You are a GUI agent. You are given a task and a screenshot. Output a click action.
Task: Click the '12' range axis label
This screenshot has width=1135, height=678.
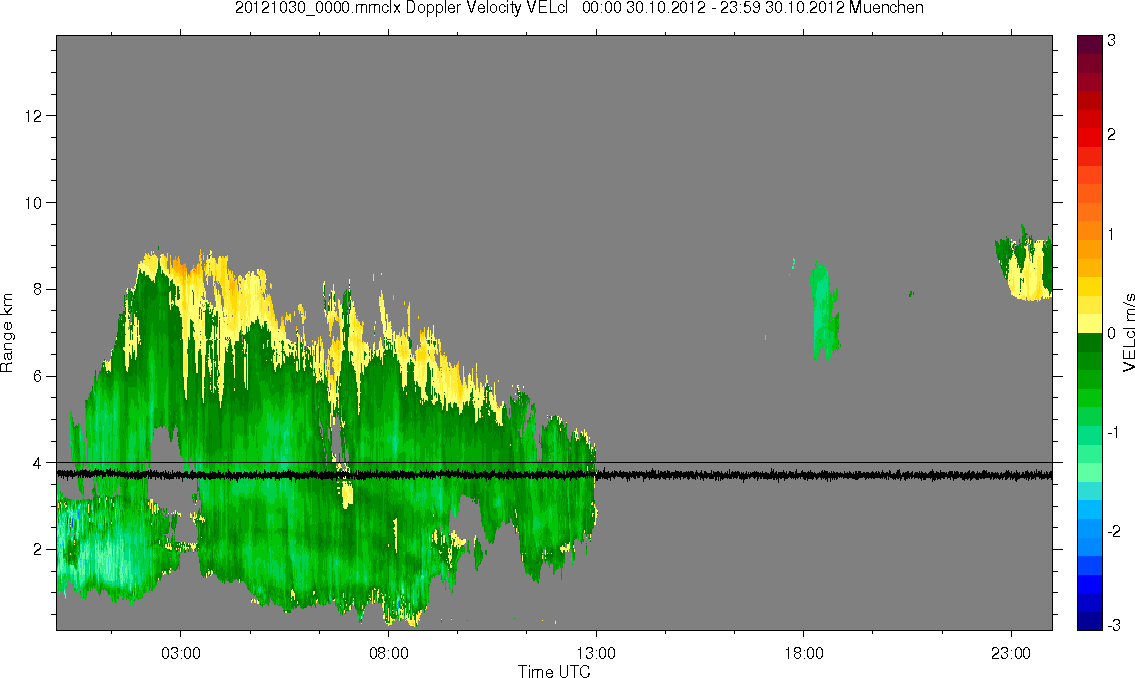[33, 116]
